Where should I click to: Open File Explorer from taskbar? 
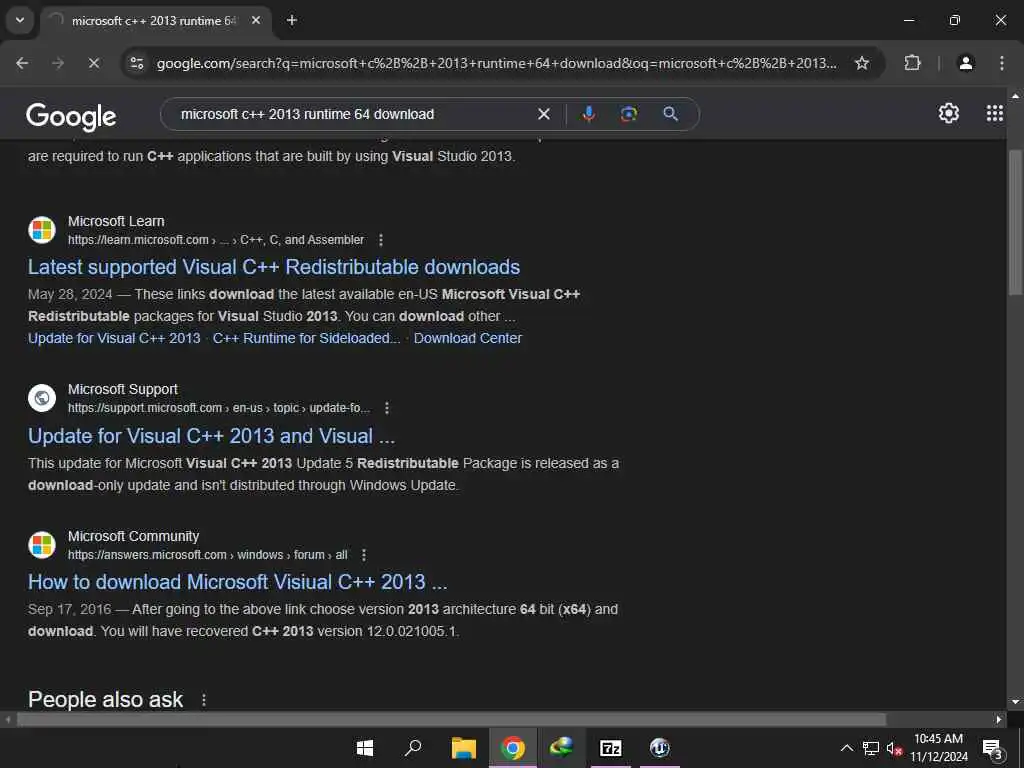click(464, 748)
